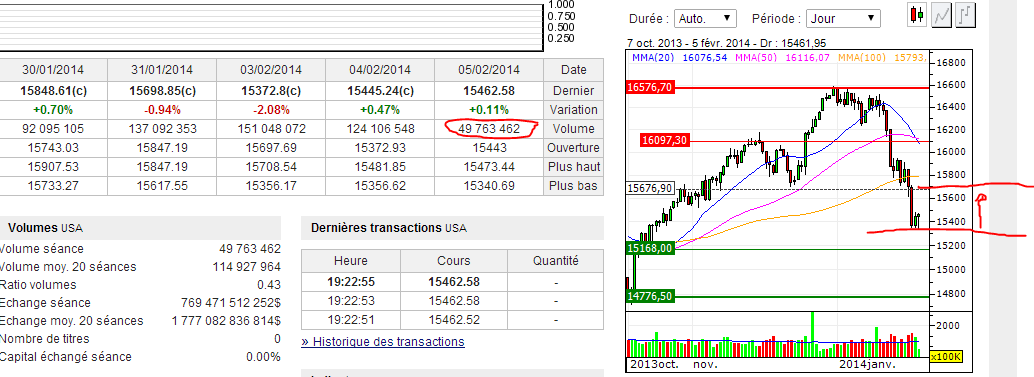The width and height of the screenshot is (1034, 377).
Task: Click the 05/02/2014 date column header
Action: (x=489, y=70)
